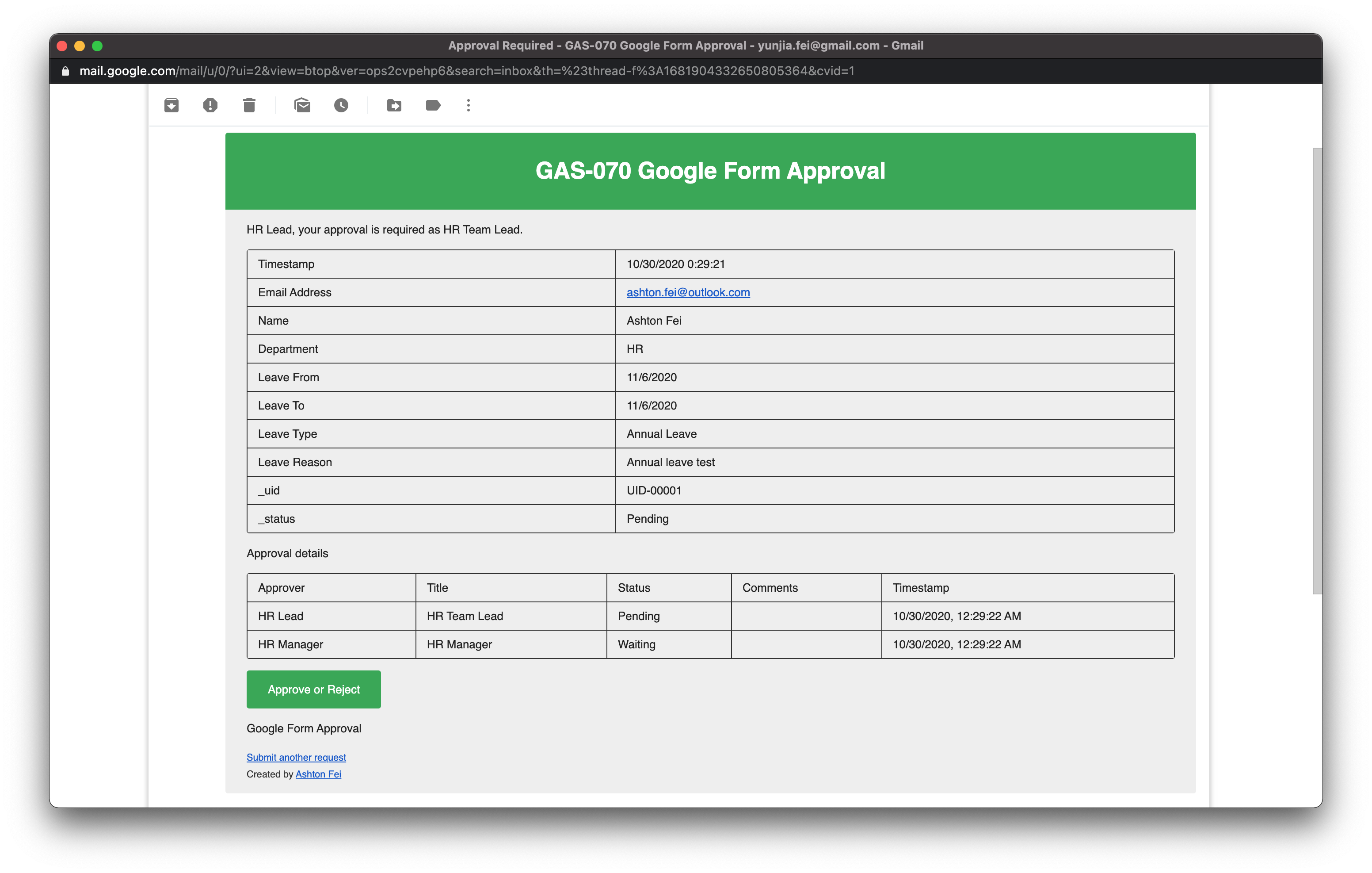
Task: Open the Labels tag icon
Action: (433, 106)
